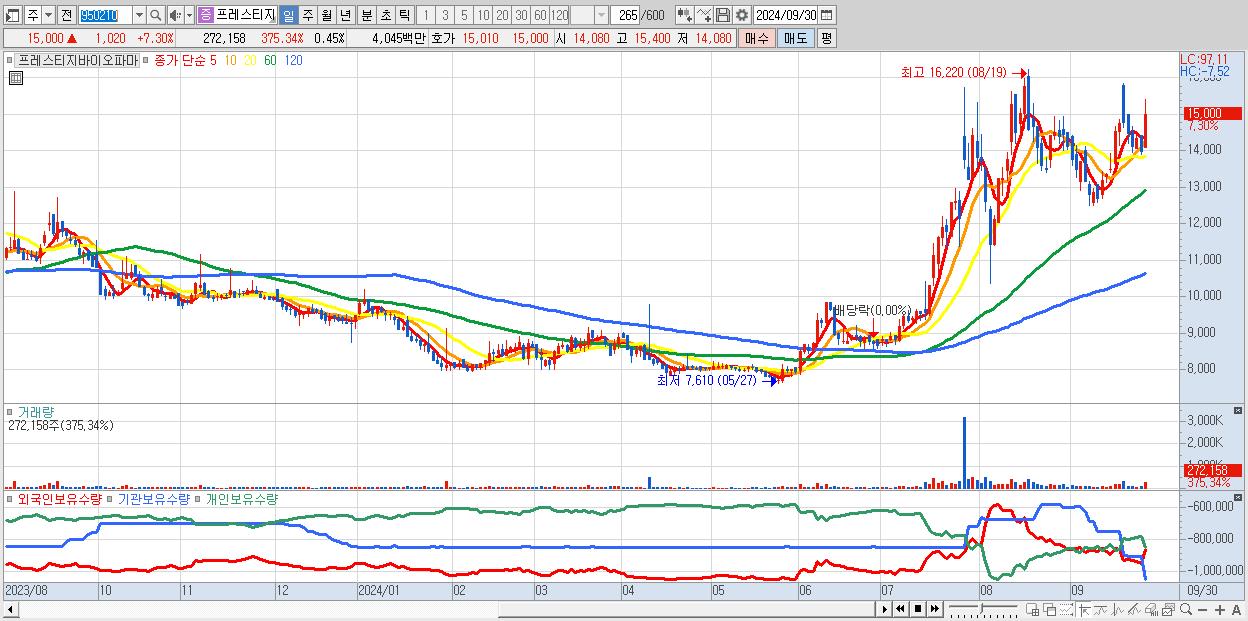
Task: Open the 주 type dropdown arrow
Action: [x=49, y=15]
